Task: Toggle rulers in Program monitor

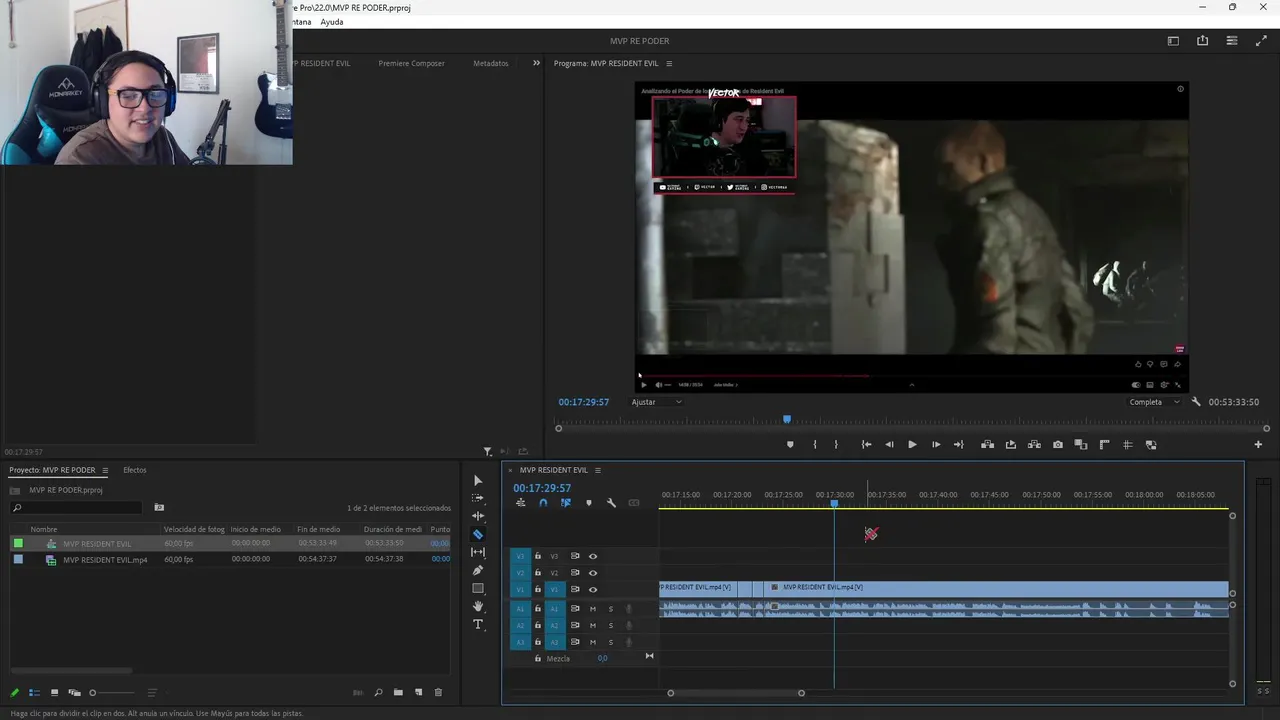Action: click(1105, 445)
